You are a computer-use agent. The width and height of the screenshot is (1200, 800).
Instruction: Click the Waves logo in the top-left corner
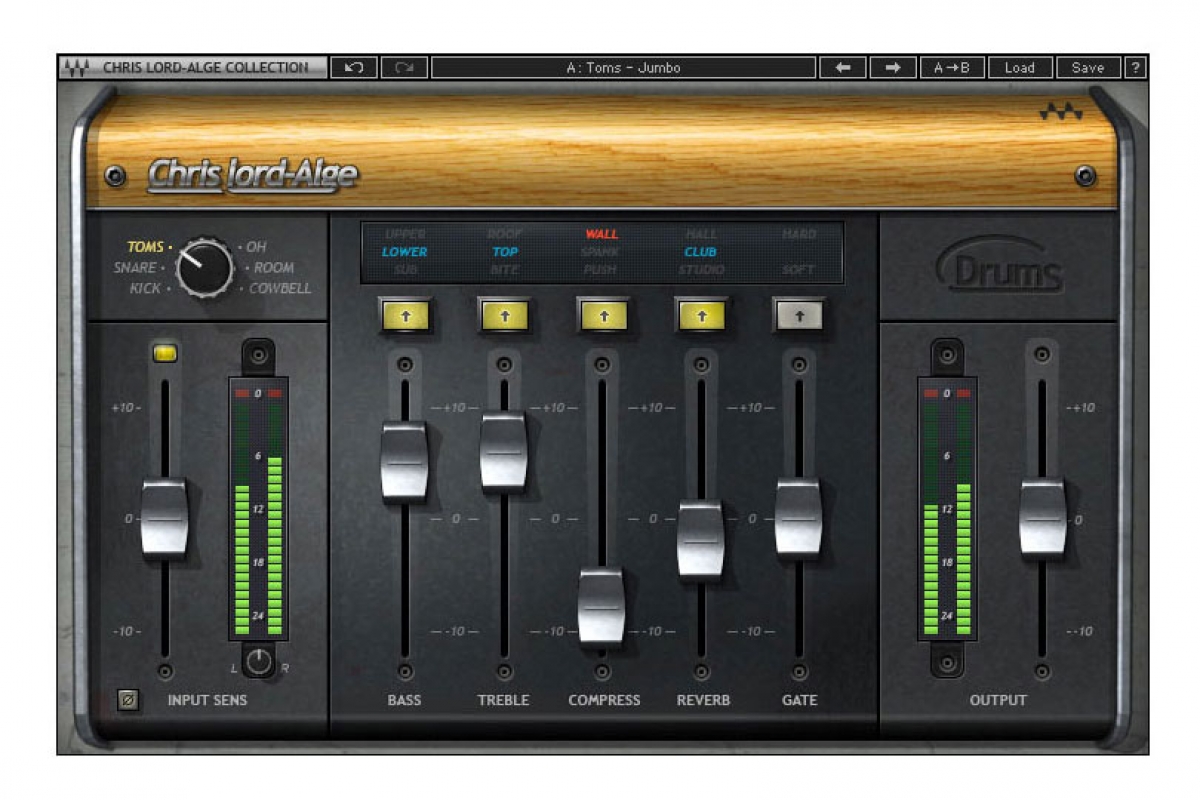[x=76, y=68]
